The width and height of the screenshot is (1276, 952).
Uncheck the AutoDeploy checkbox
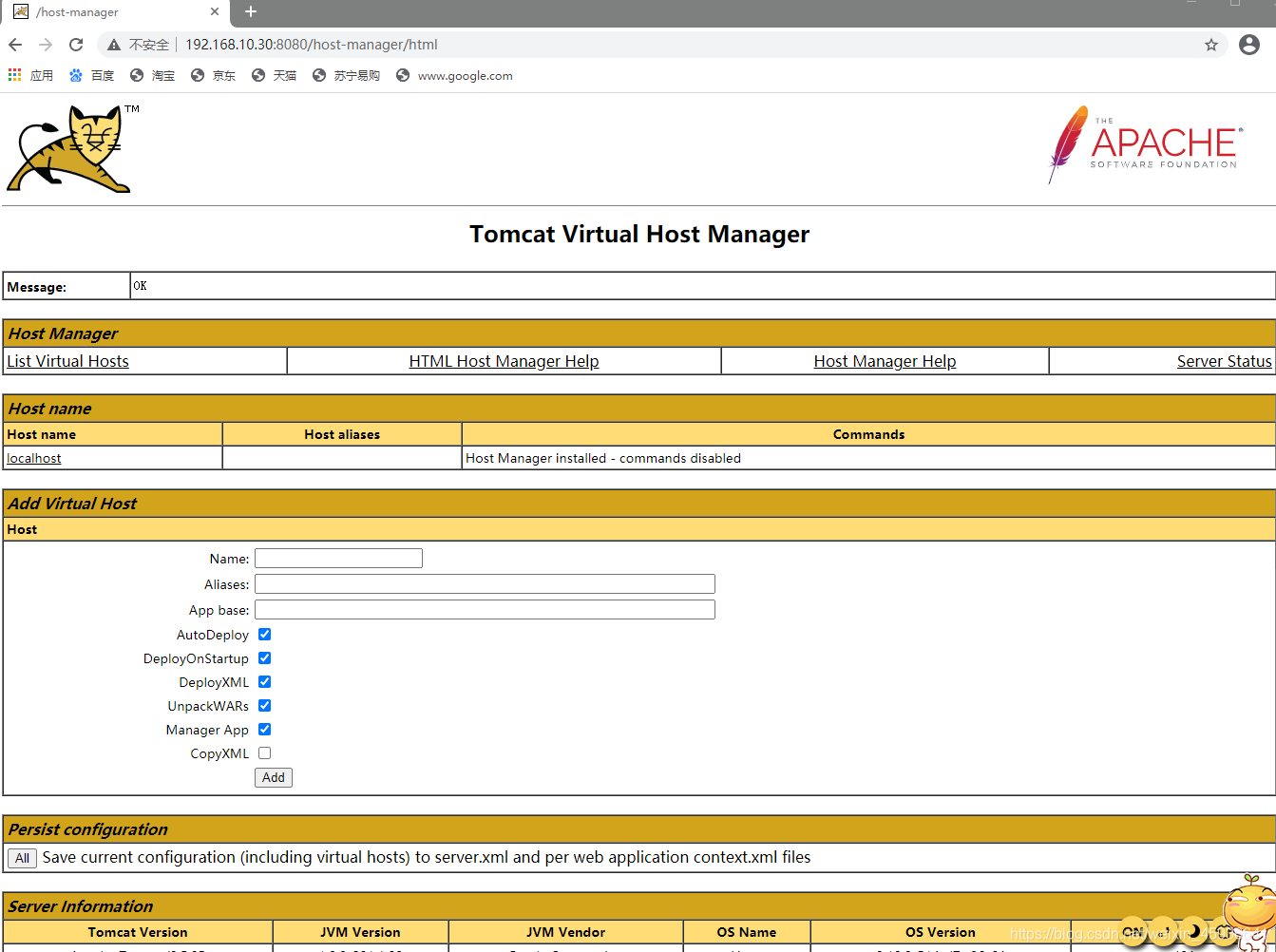[x=265, y=635]
